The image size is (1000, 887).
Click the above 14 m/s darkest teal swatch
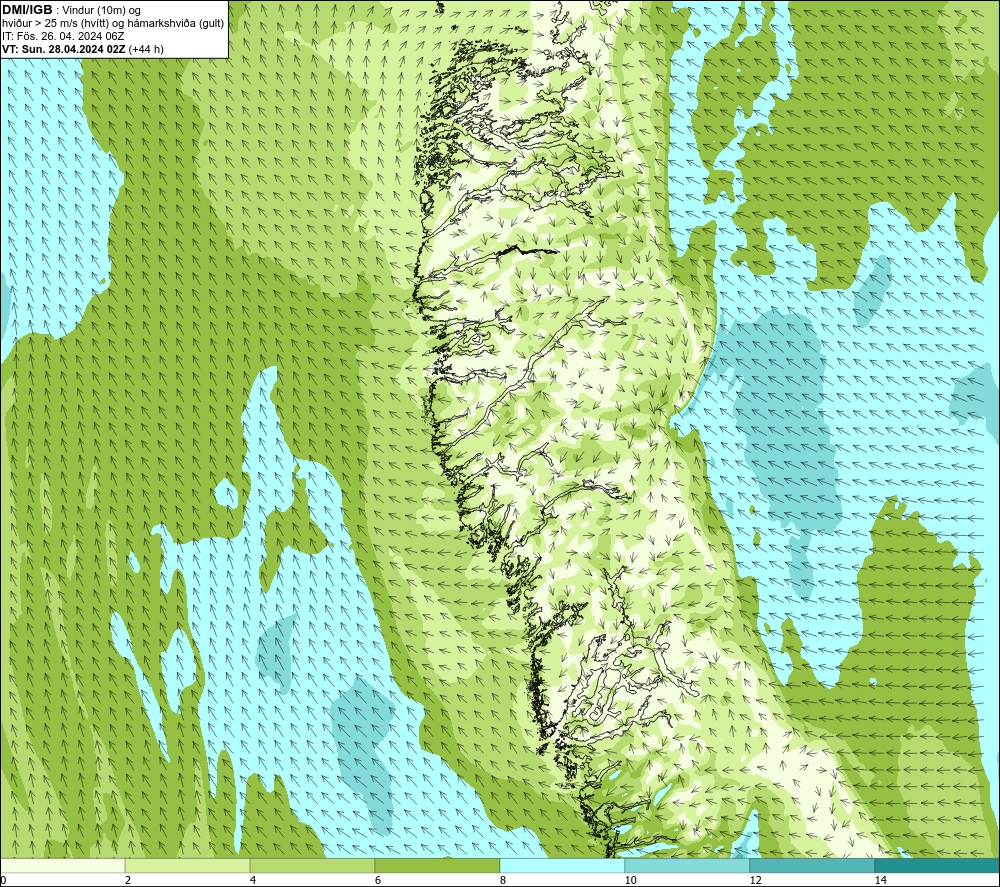point(938,865)
